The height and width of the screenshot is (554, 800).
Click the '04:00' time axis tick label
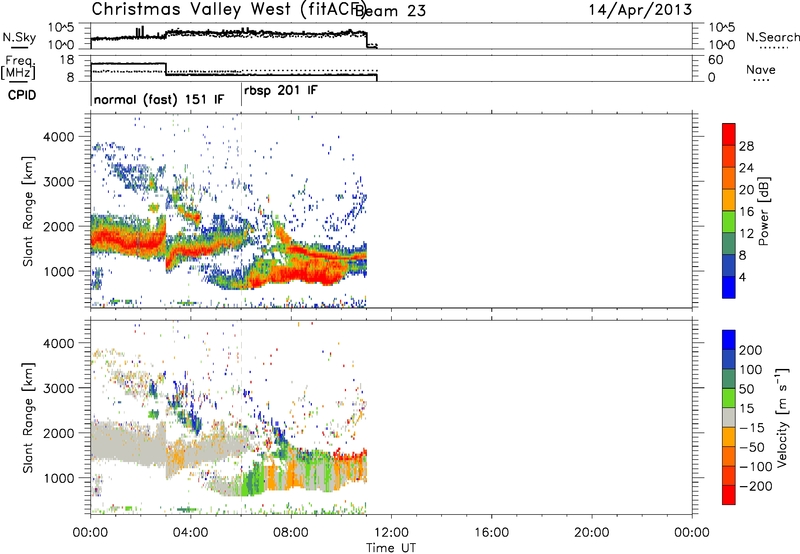point(190,533)
